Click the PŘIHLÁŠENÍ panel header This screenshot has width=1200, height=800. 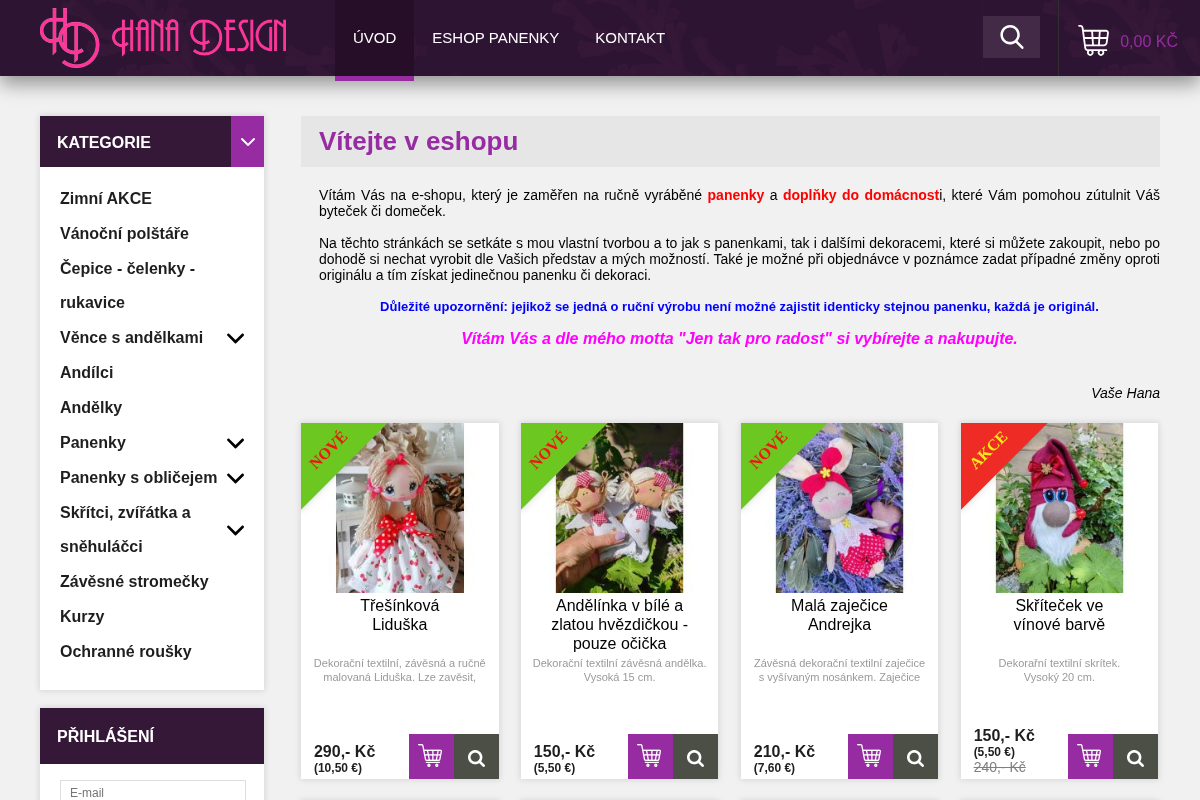[152, 736]
